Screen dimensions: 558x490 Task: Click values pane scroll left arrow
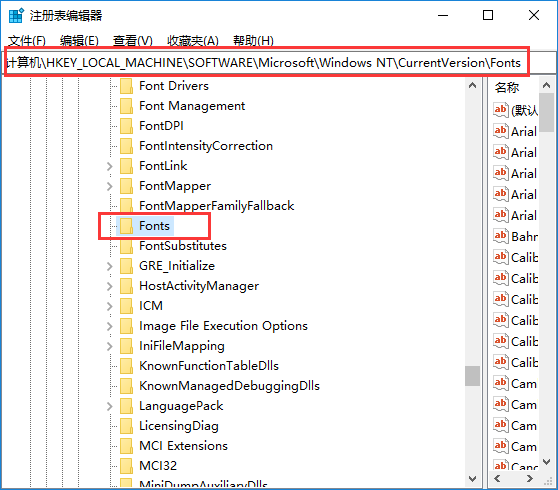point(498,479)
